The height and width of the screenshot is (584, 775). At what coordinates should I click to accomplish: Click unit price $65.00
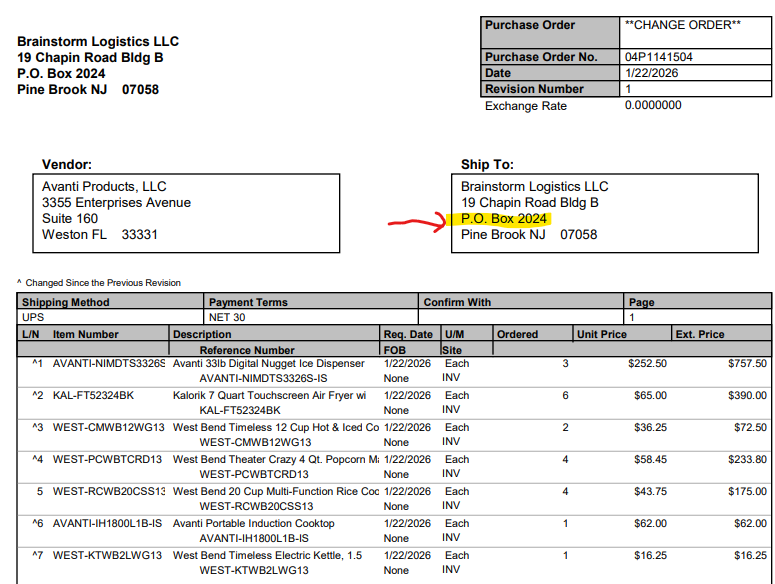[650, 396]
